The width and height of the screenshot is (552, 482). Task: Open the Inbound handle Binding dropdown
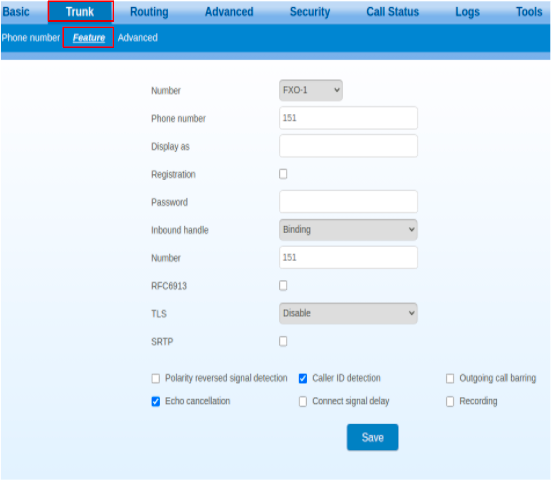click(x=349, y=230)
